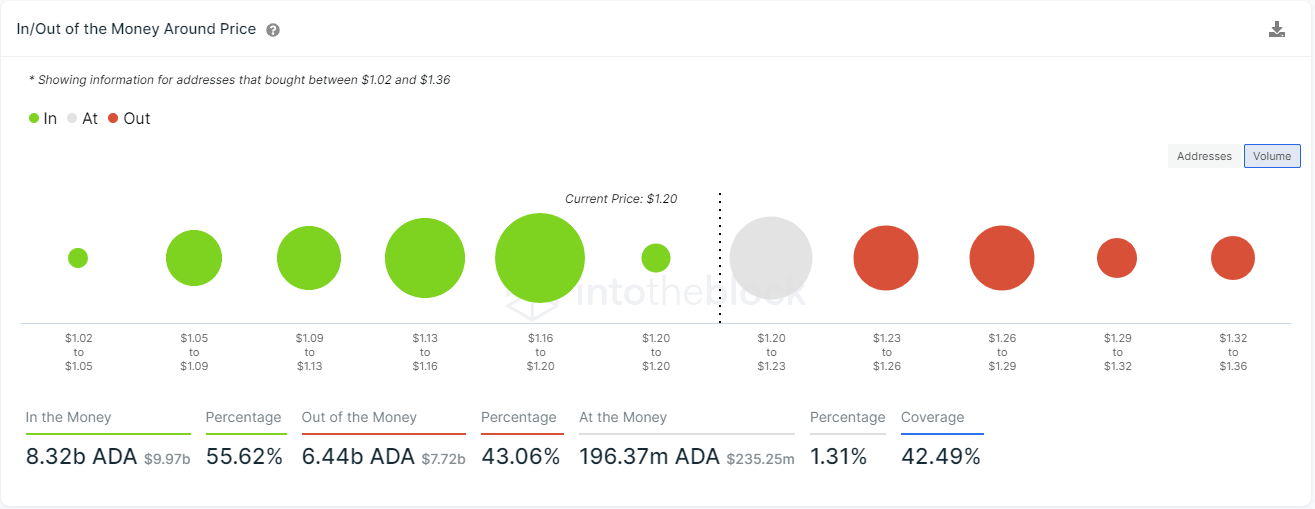Click the small green bubble at $1.02 to $1.05
The height and width of the screenshot is (509, 1315).
(78, 258)
